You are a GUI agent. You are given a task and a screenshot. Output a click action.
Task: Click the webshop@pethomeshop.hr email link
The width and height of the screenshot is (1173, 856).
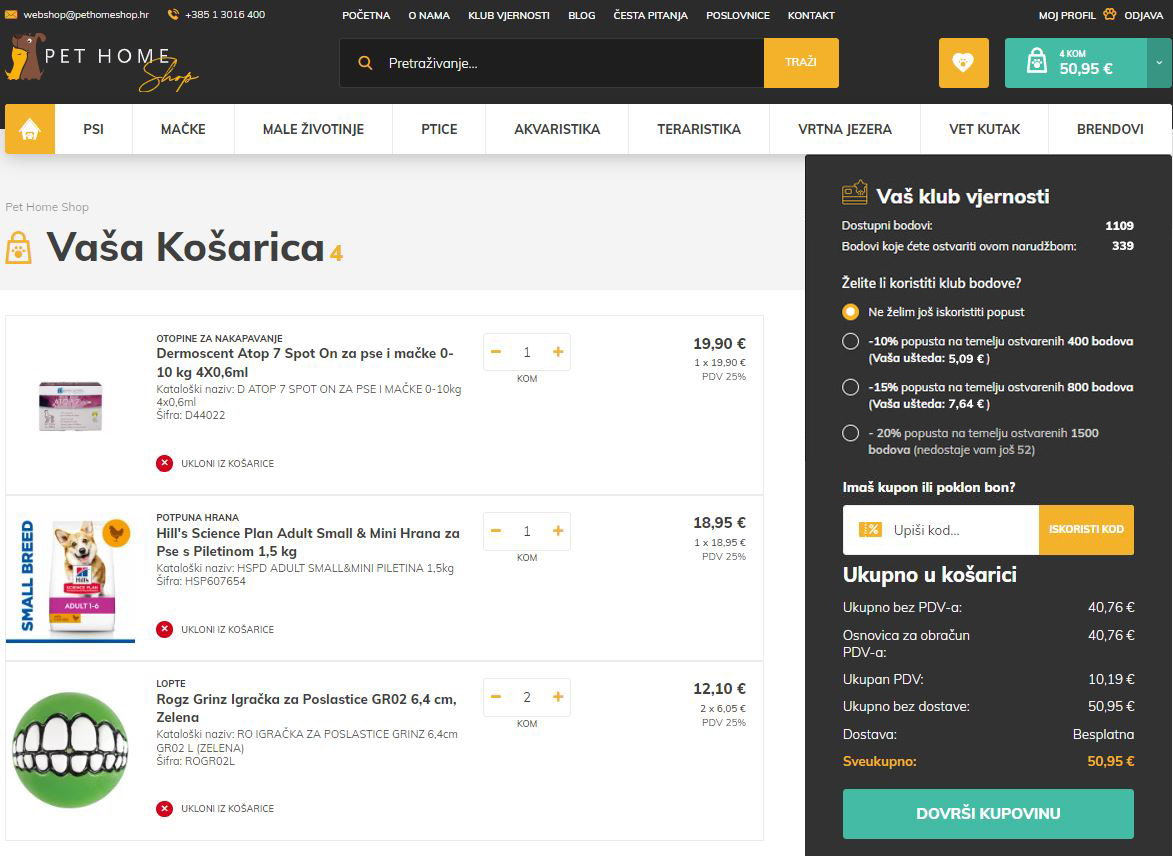[x=86, y=14]
